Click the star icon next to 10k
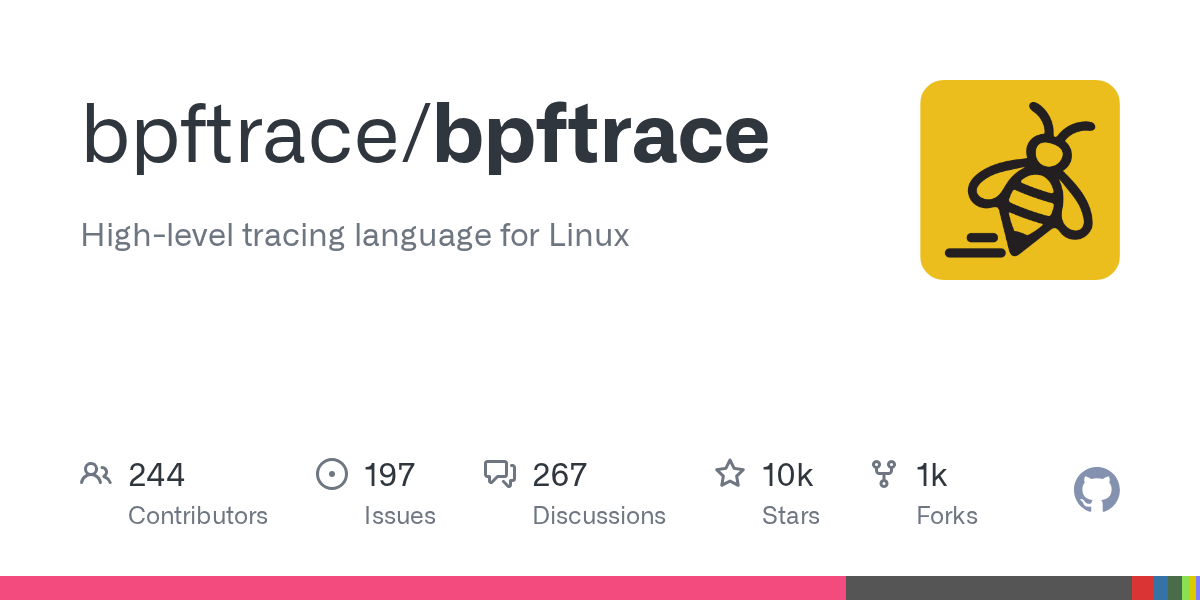Image resolution: width=1200 pixels, height=600 pixels. coord(730,473)
